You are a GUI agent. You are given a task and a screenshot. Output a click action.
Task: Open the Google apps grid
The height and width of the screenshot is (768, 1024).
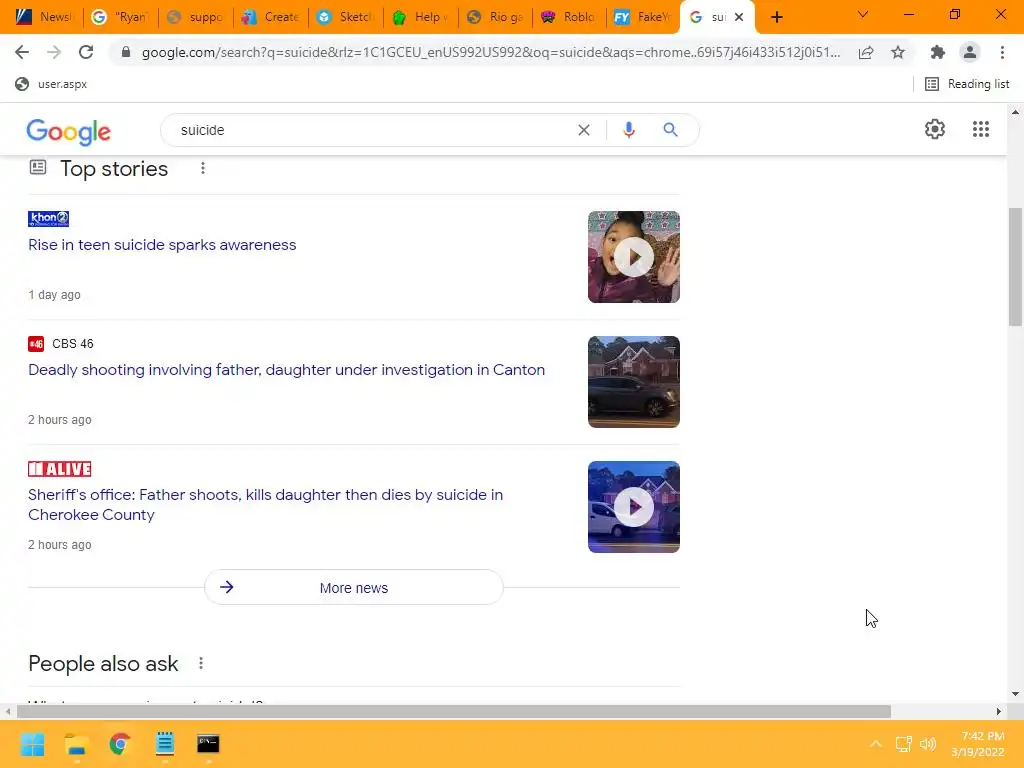point(981,129)
